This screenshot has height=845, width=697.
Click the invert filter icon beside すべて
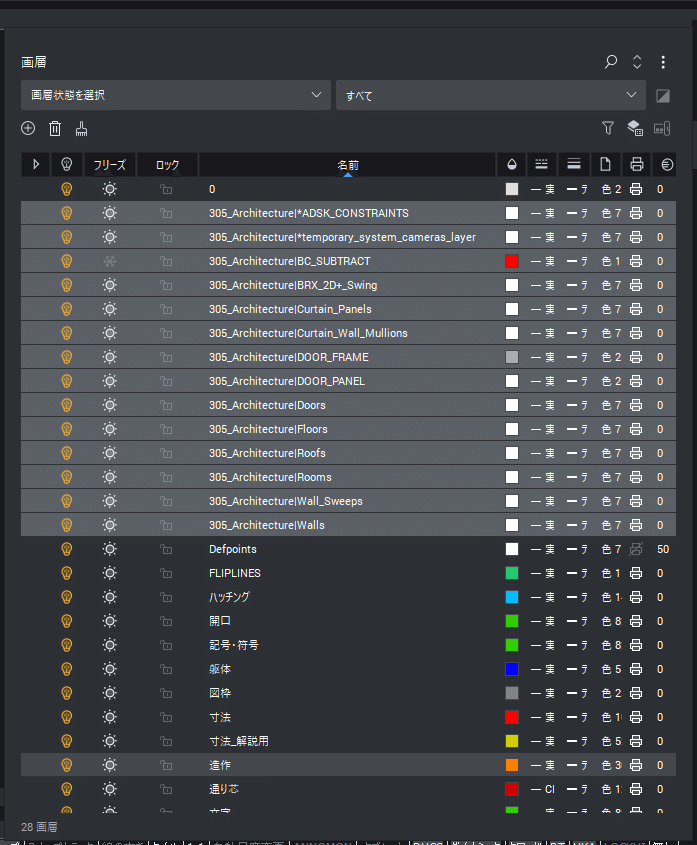(662, 96)
